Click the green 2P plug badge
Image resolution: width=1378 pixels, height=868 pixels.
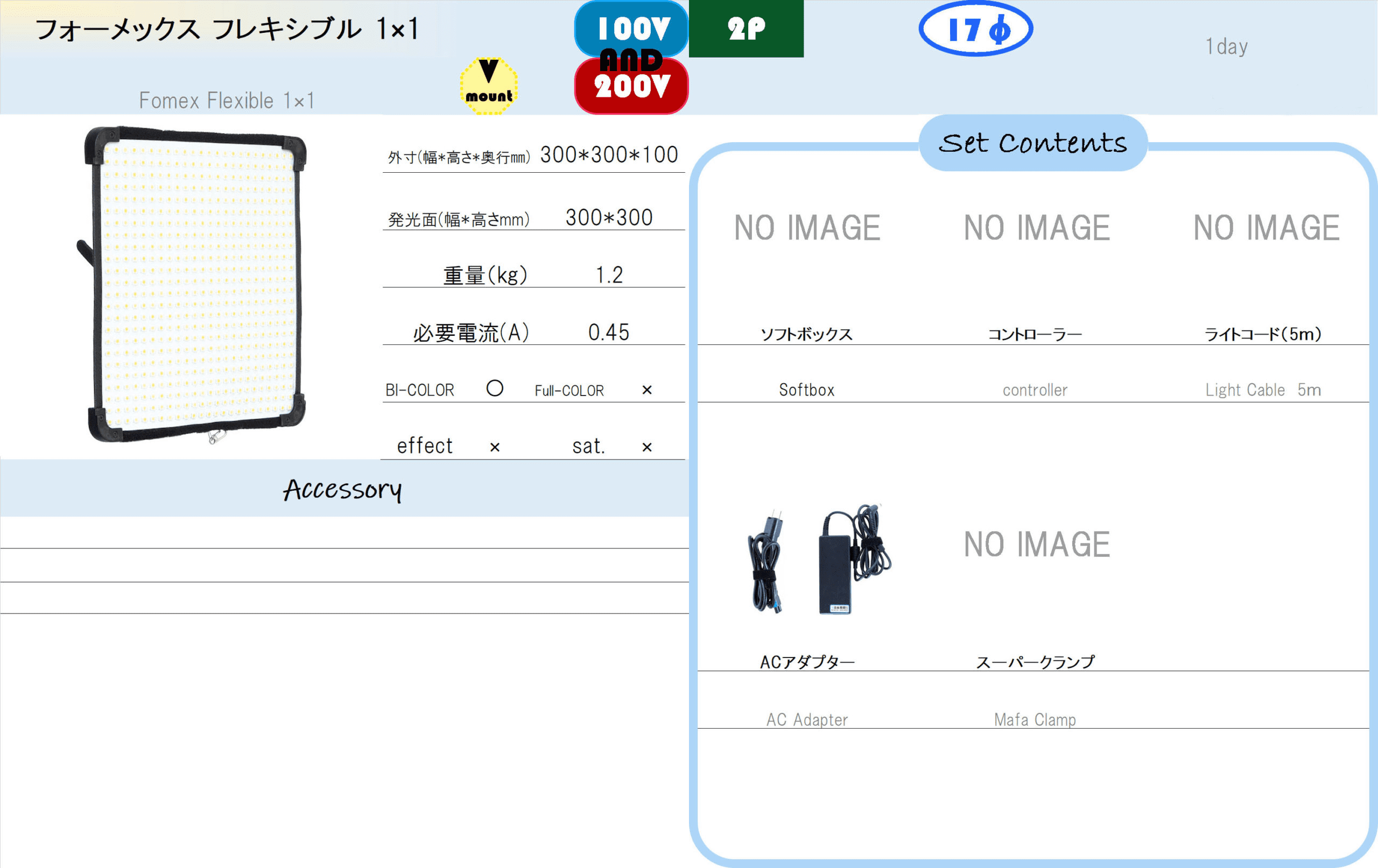tap(746, 29)
